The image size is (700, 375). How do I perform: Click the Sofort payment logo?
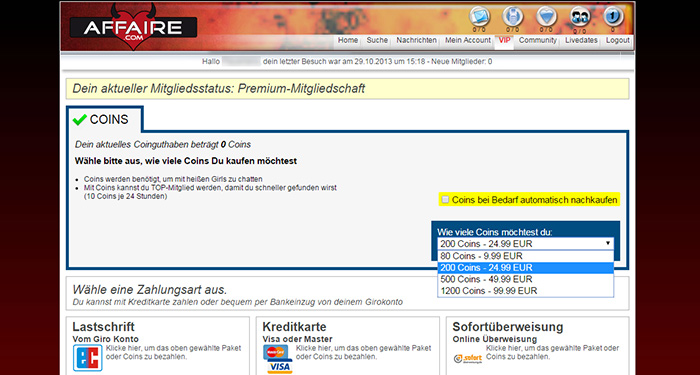click(468, 358)
